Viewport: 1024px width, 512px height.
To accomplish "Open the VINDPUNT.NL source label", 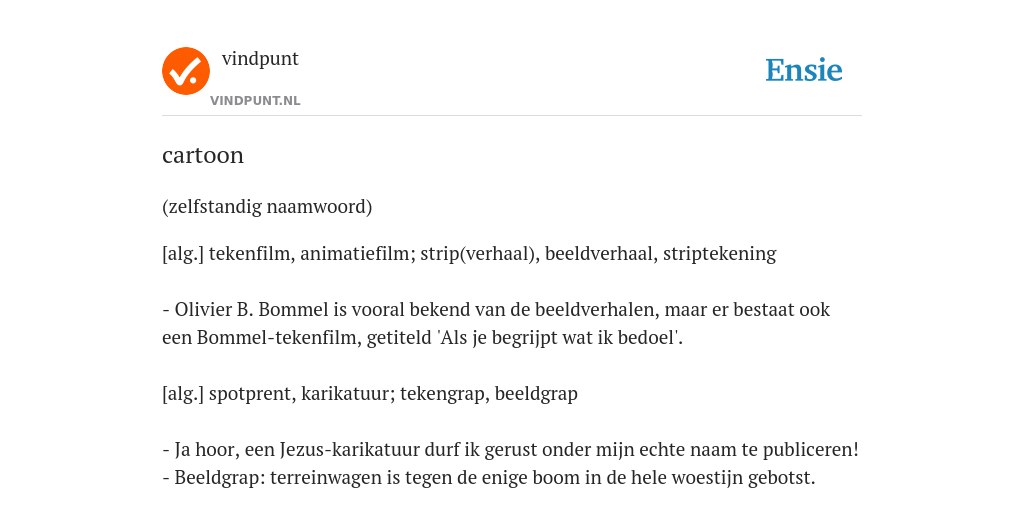I will (x=255, y=101).
